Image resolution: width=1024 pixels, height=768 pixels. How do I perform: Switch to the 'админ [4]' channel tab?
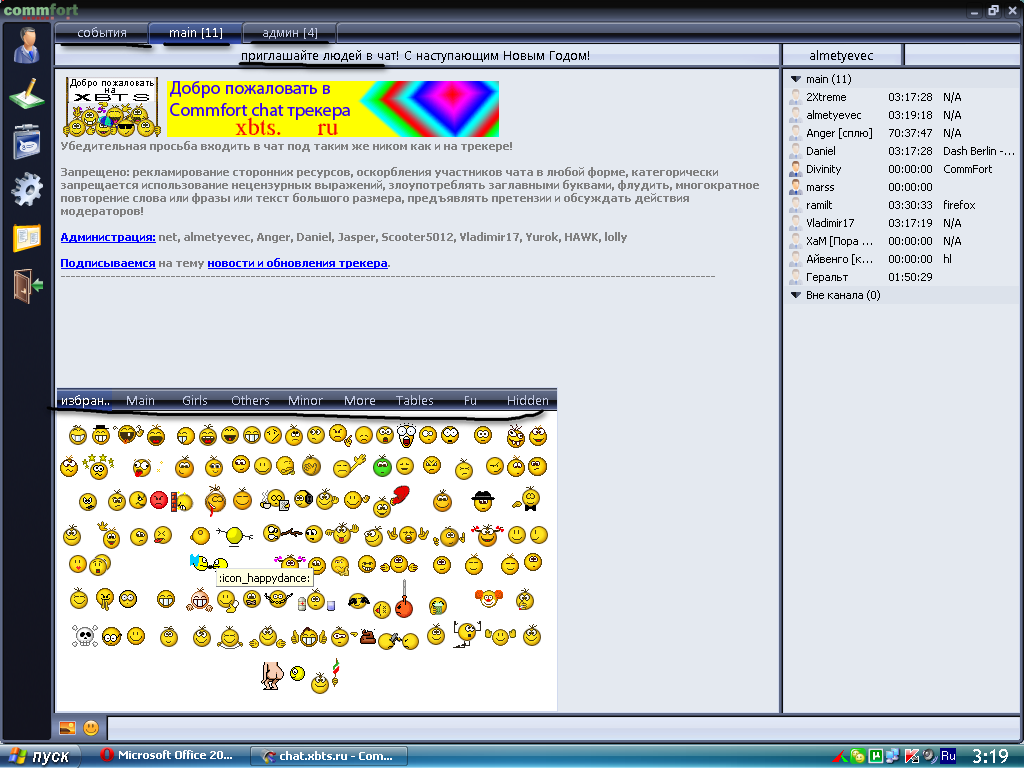(290, 33)
